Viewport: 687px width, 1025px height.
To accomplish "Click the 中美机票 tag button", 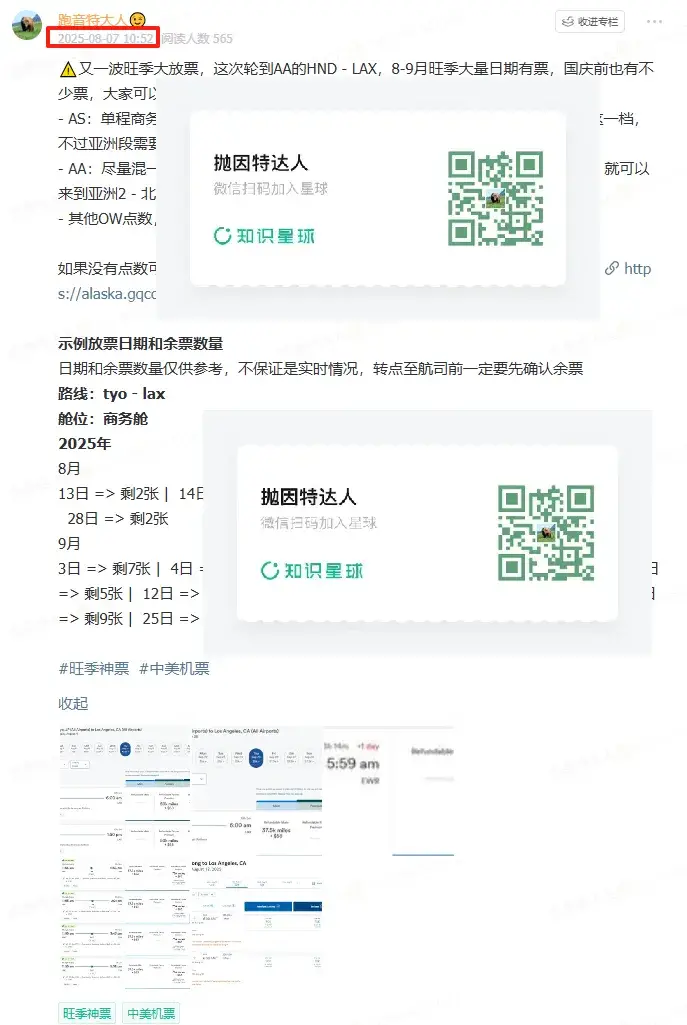I will (151, 1013).
